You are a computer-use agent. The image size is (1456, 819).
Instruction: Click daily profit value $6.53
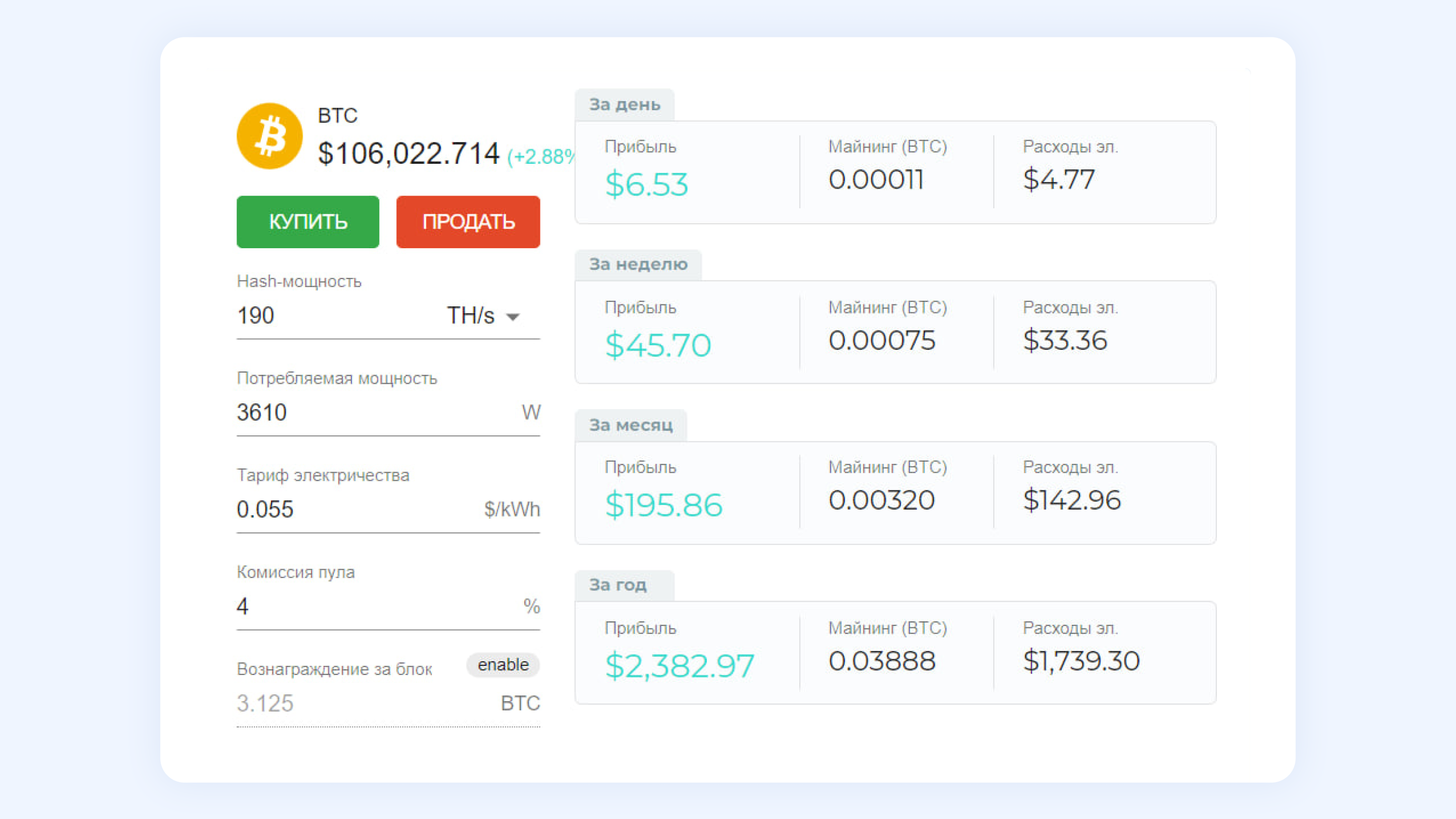(647, 184)
